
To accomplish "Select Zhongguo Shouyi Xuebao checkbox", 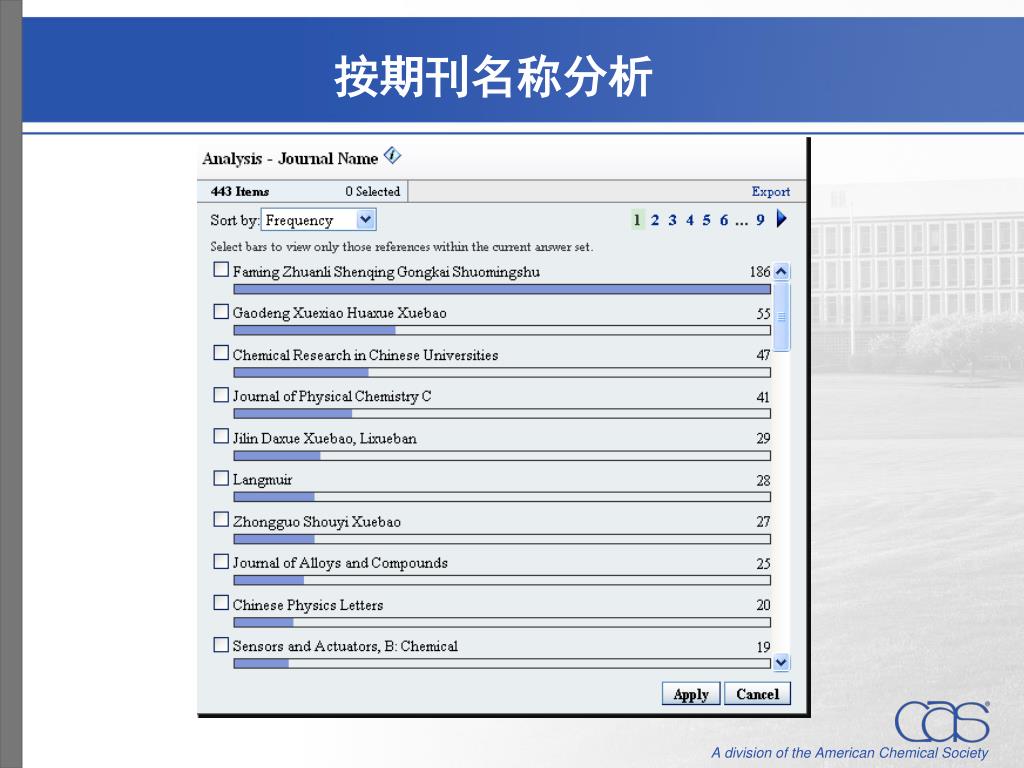I will click(221, 520).
